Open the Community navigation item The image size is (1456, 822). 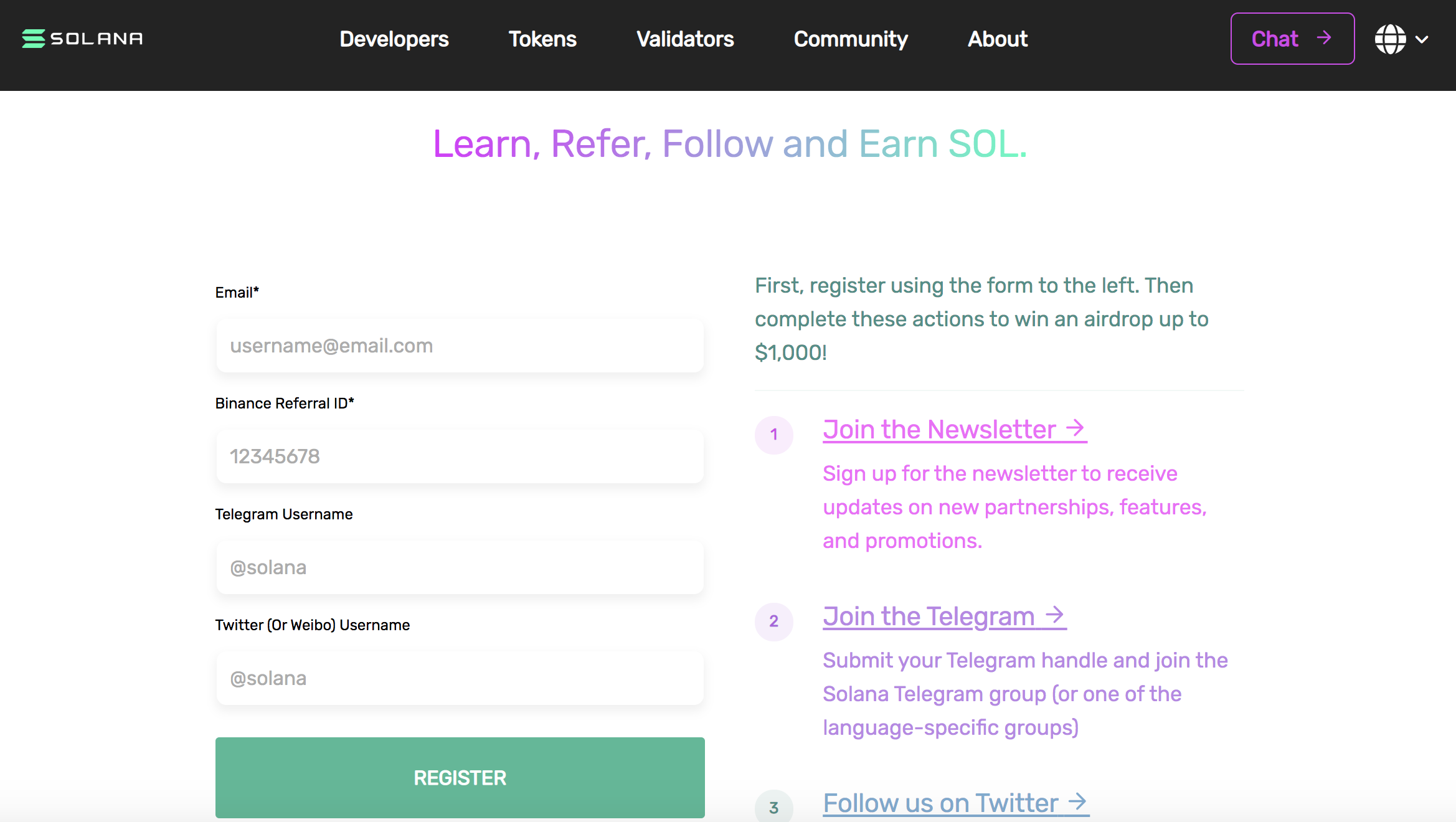point(851,39)
